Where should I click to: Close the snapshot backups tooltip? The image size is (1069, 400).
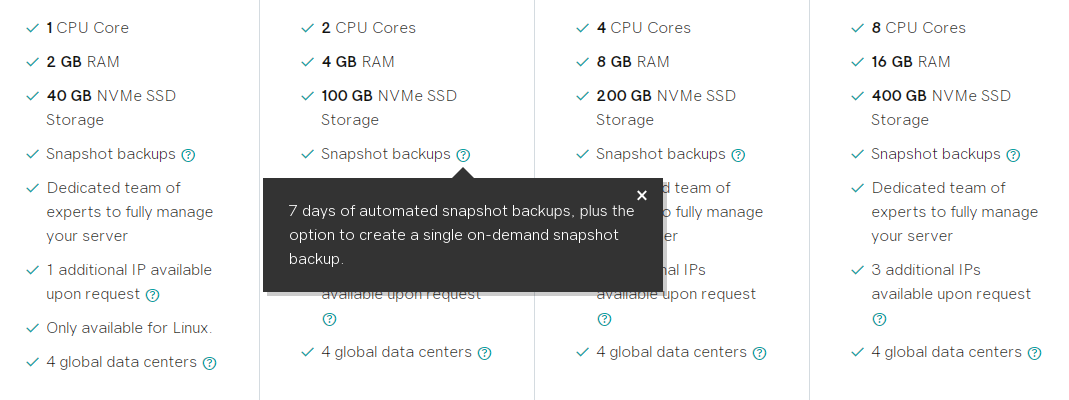(x=642, y=195)
